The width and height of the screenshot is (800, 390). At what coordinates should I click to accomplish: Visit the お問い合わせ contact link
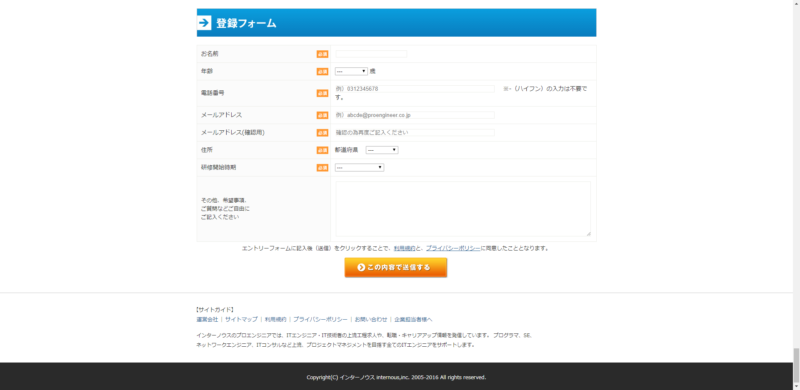pyautogui.click(x=371, y=319)
